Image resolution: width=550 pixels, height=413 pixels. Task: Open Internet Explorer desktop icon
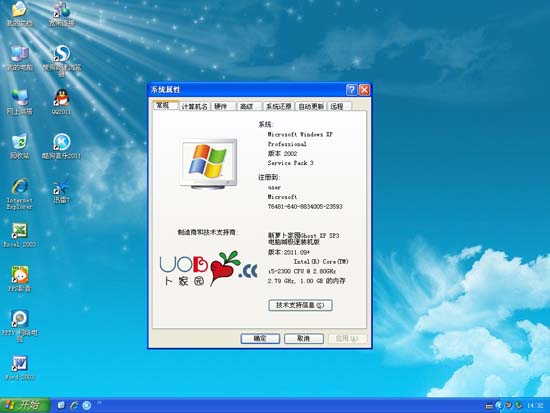point(20,194)
